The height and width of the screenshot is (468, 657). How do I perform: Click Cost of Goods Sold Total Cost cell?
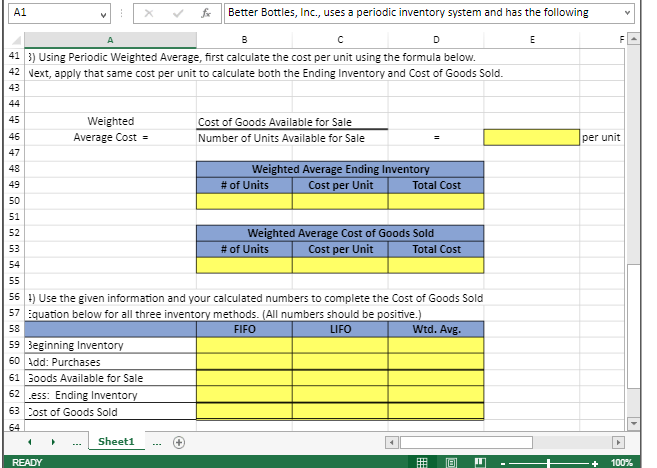click(x=436, y=265)
